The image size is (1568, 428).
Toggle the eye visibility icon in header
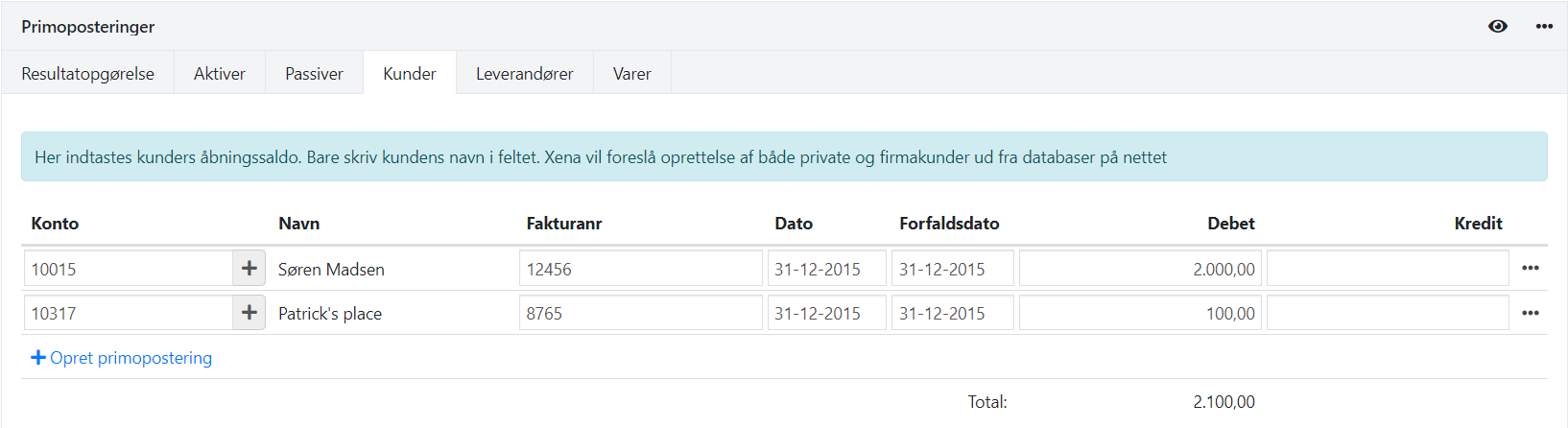pyautogui.click(x=1497, y=26)
